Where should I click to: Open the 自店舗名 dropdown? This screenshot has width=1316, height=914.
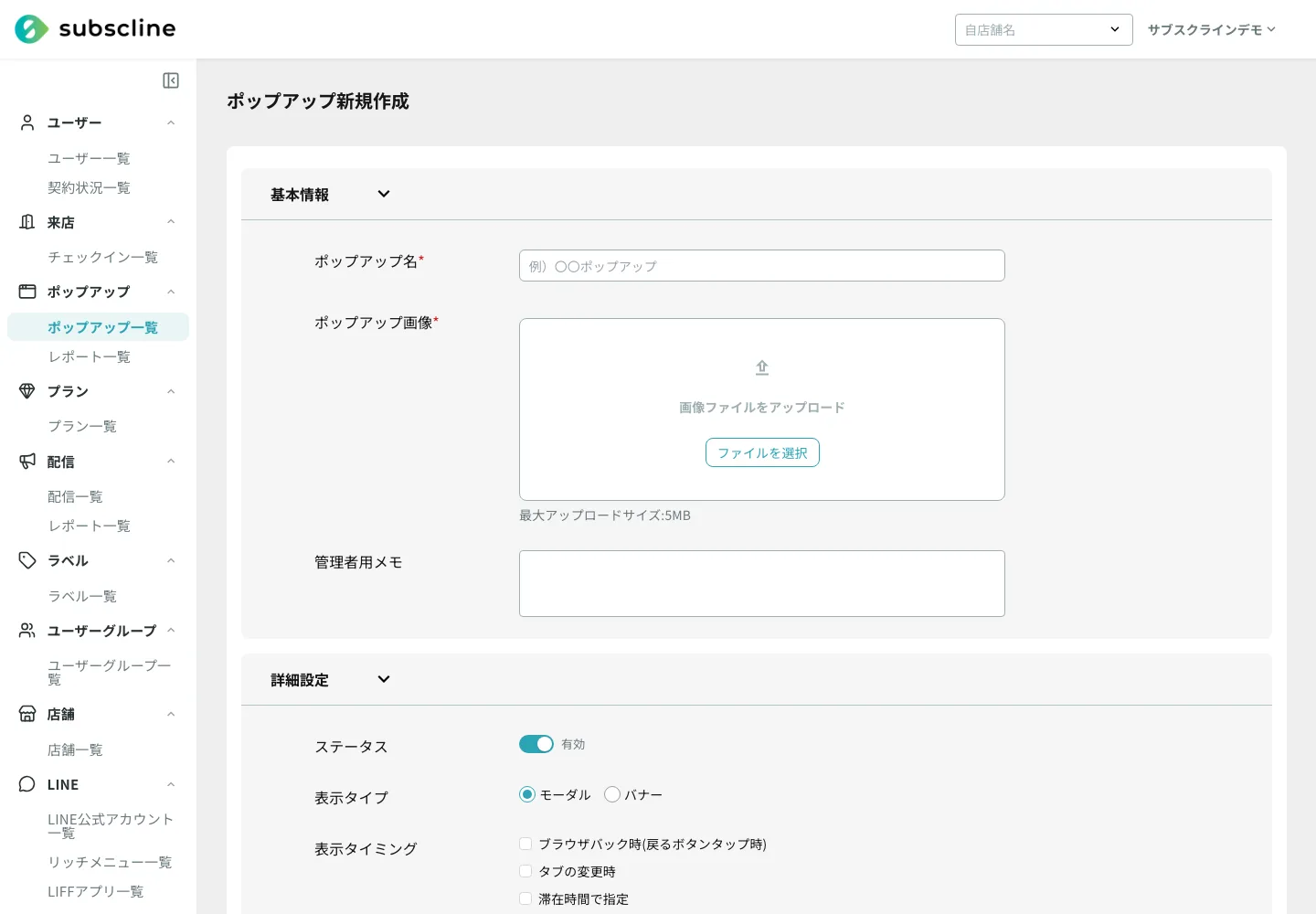point(1044,29)
